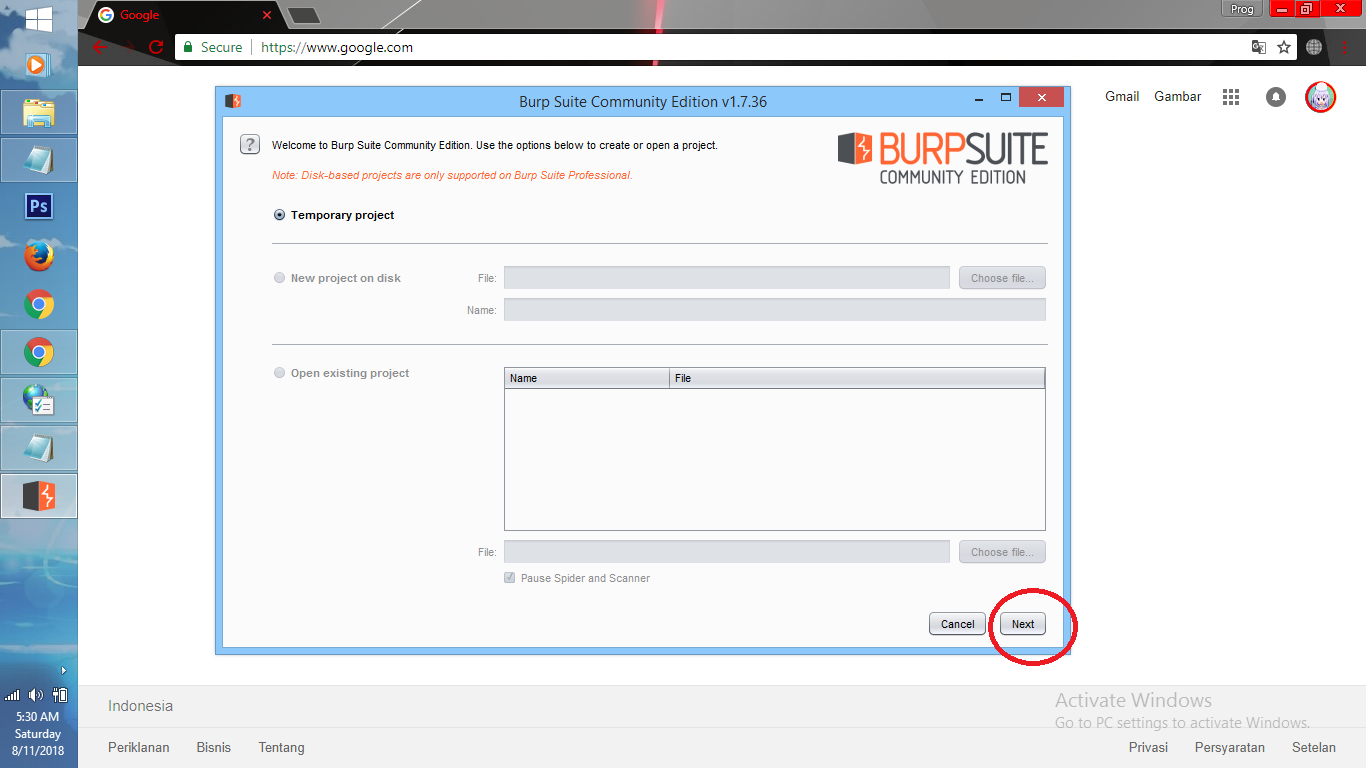Open the Chrome three-dot menu

click(1345, 46)
